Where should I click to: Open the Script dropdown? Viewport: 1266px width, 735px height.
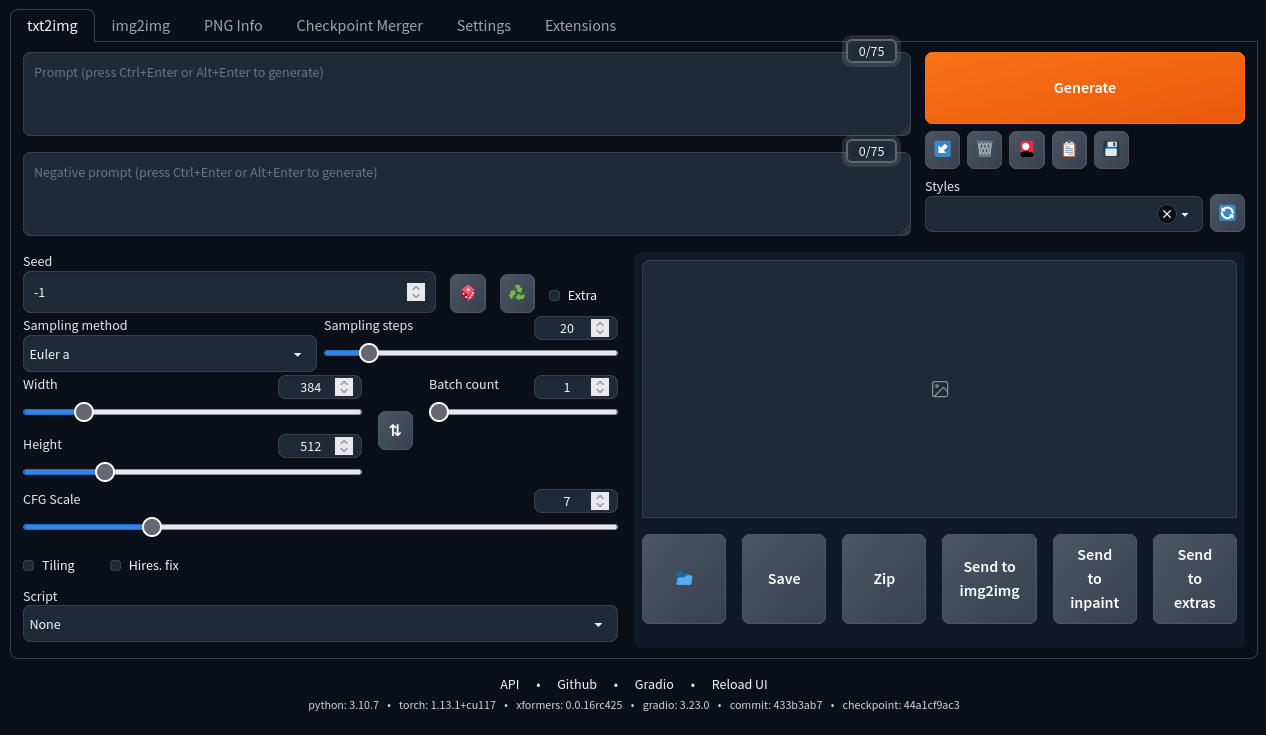320,624
